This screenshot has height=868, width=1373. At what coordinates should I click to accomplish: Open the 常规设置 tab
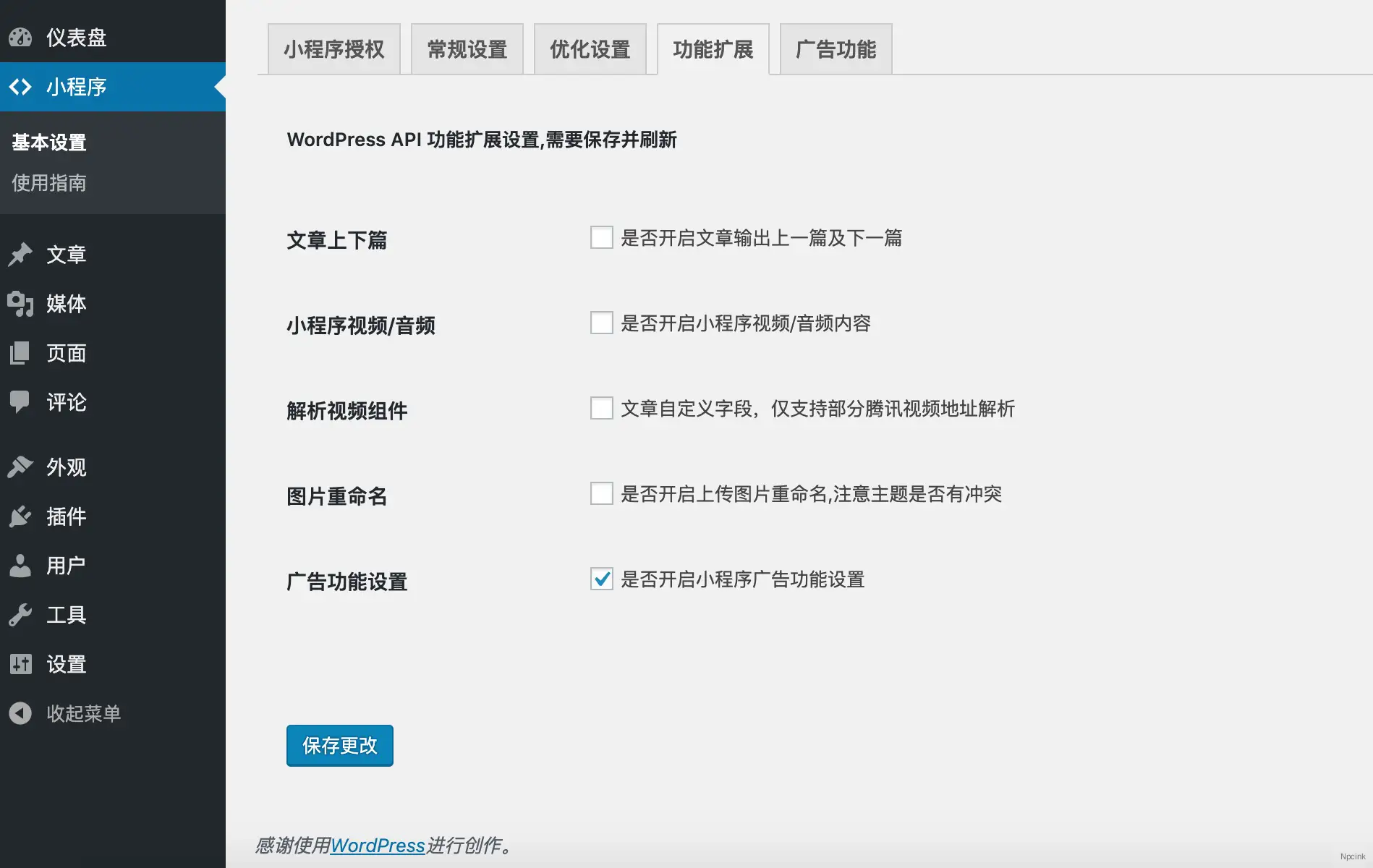(x=467, y=49)
